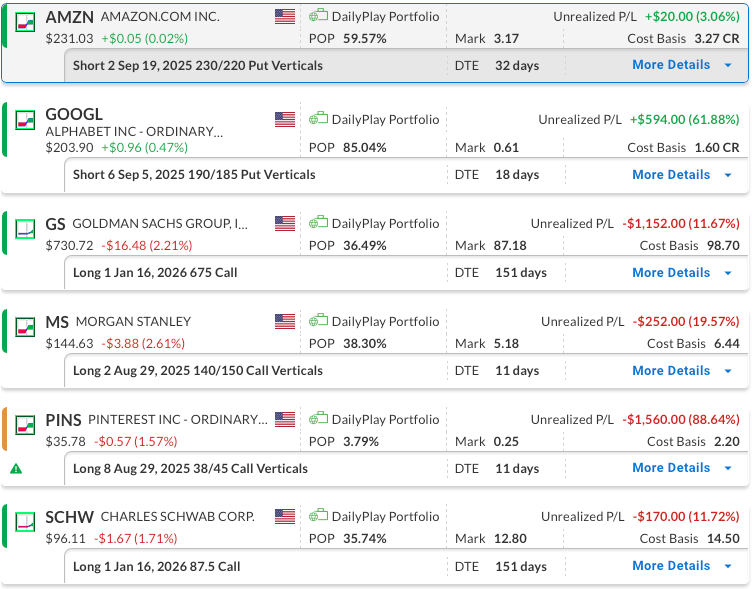Screen dimensions: 754x589
Task: Open the GOOGL chart thumbnail icon
Action: click(25, 120)
